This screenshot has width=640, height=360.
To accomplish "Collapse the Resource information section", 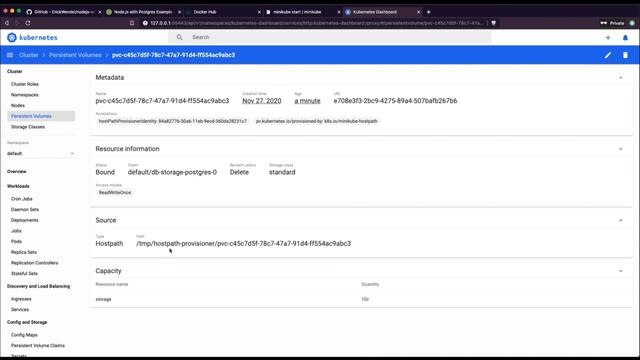I will click(x=620, y=149).
